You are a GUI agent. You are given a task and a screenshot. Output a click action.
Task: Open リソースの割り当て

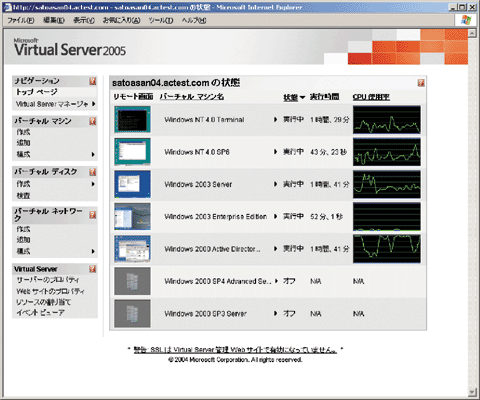coord(43,302)
